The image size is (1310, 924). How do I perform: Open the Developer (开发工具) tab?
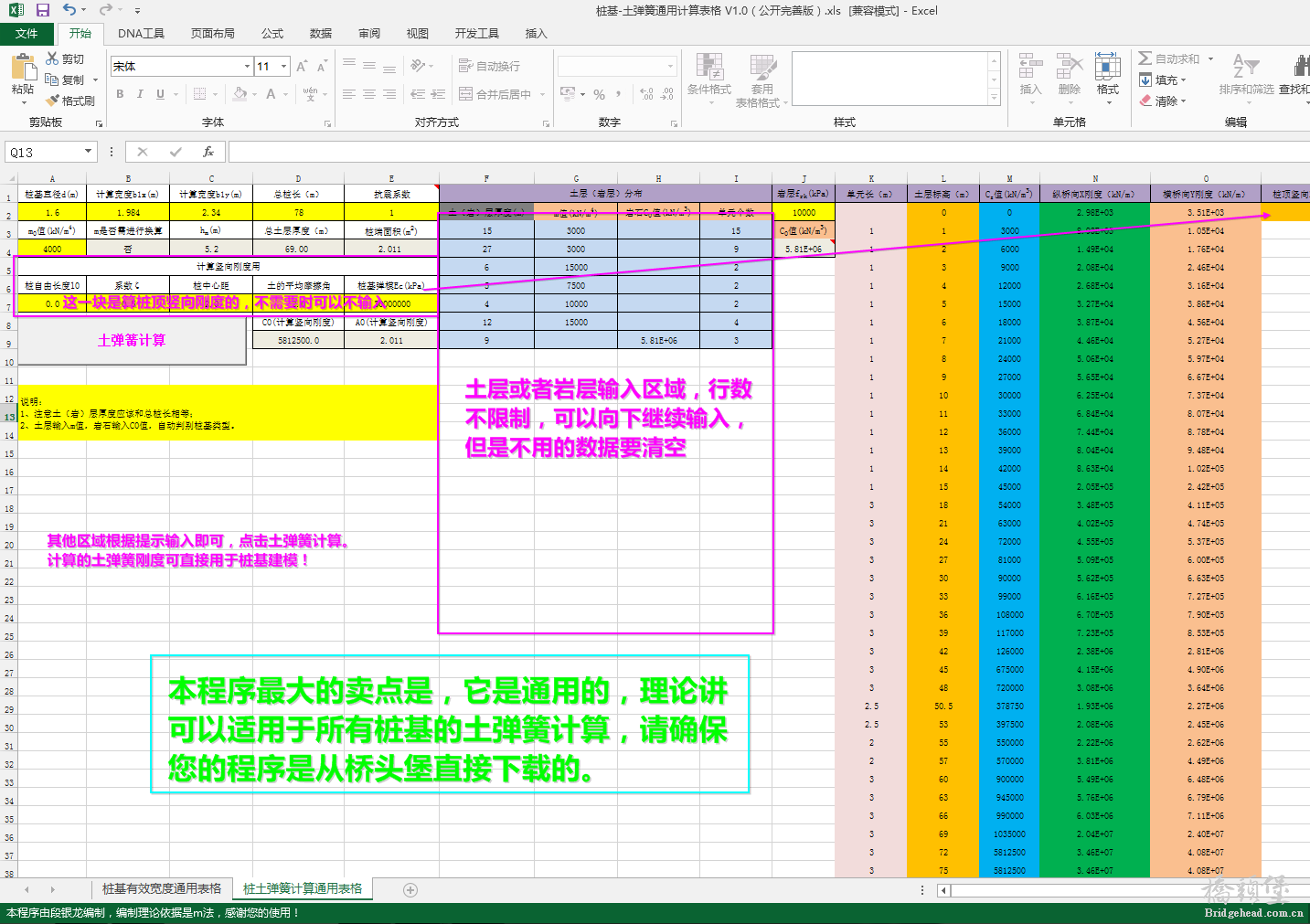click(x=477, y=33)
